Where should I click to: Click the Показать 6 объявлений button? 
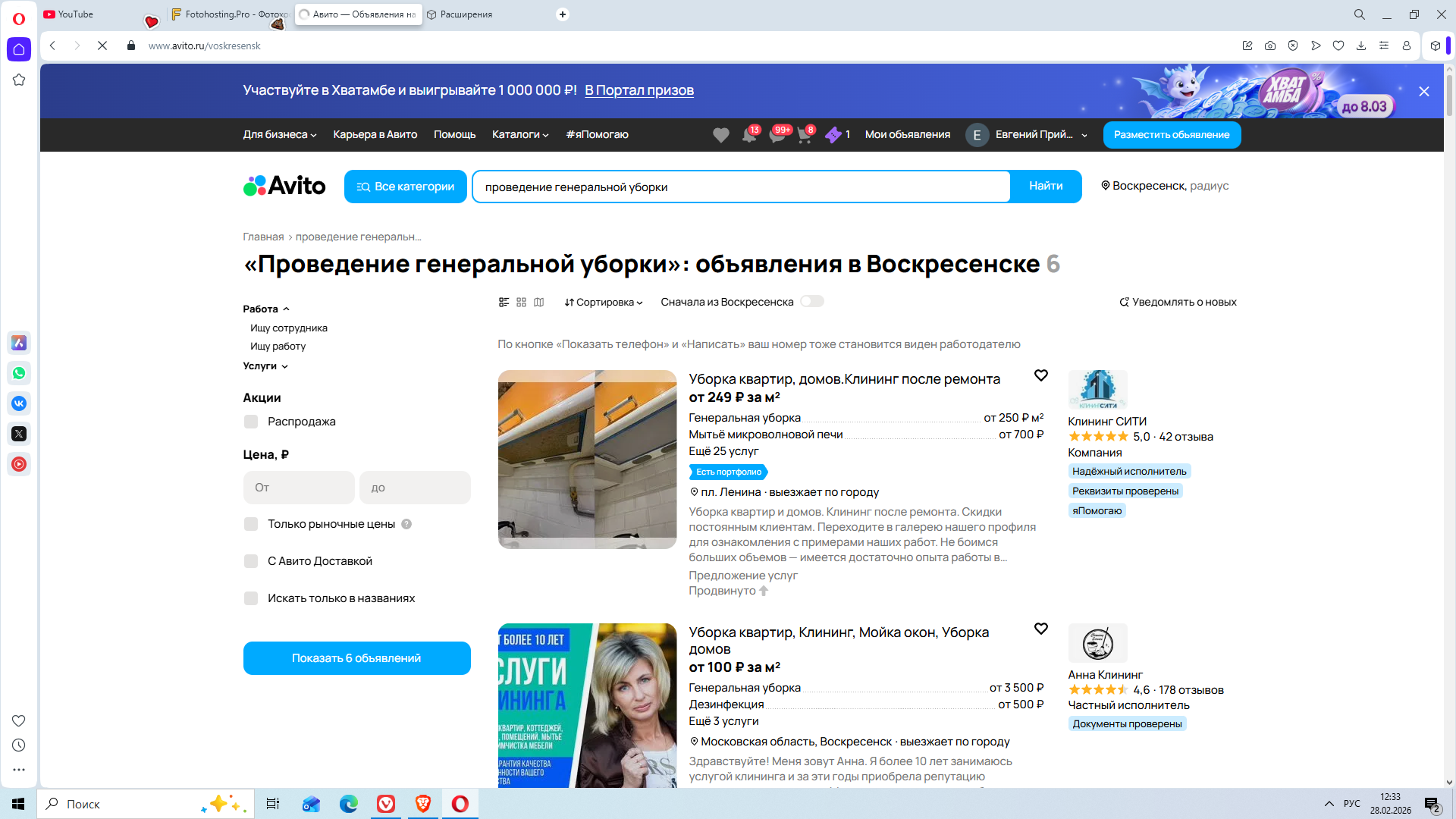[356, 658]
